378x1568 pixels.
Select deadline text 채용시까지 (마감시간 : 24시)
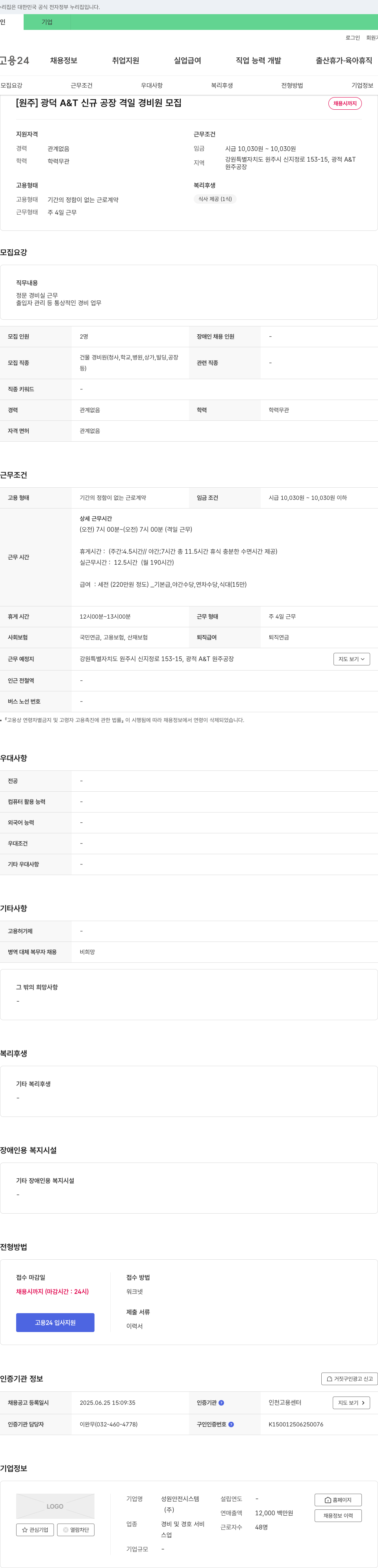52,1292
